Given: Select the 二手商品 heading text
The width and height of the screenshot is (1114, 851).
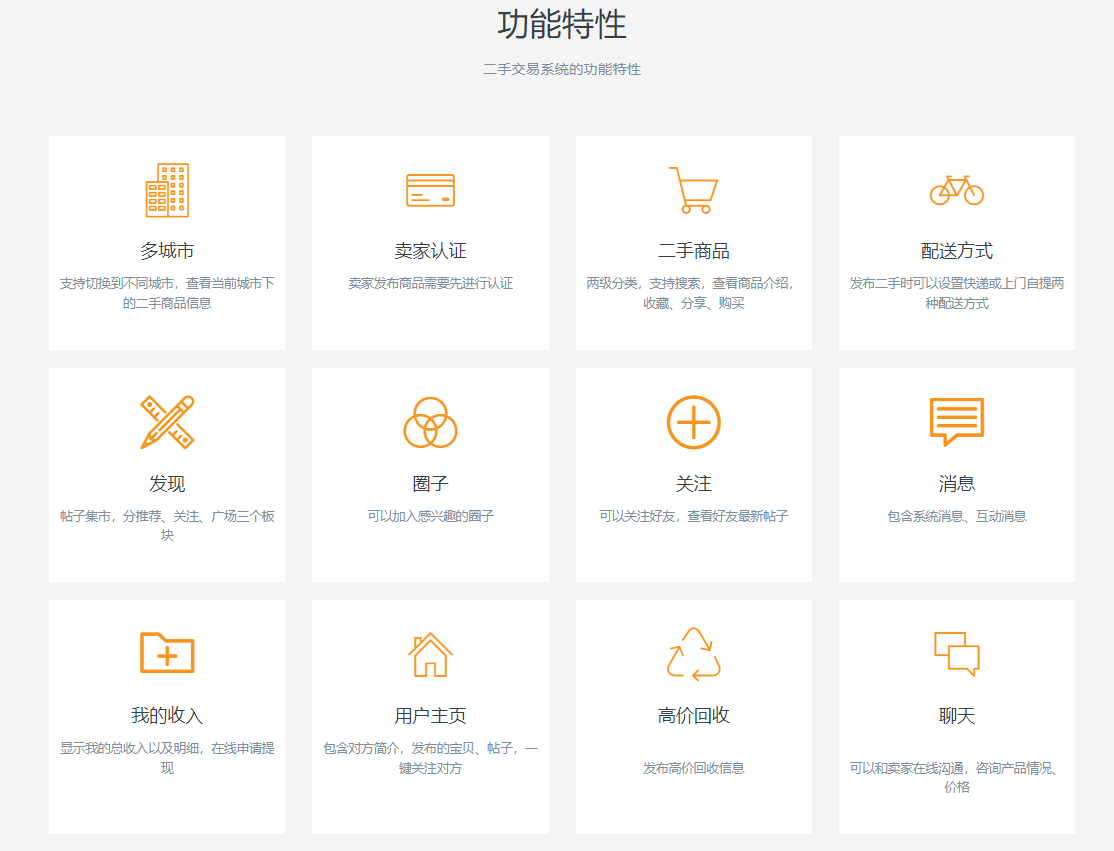Looking at the screenshot, I should click(693, 251).
